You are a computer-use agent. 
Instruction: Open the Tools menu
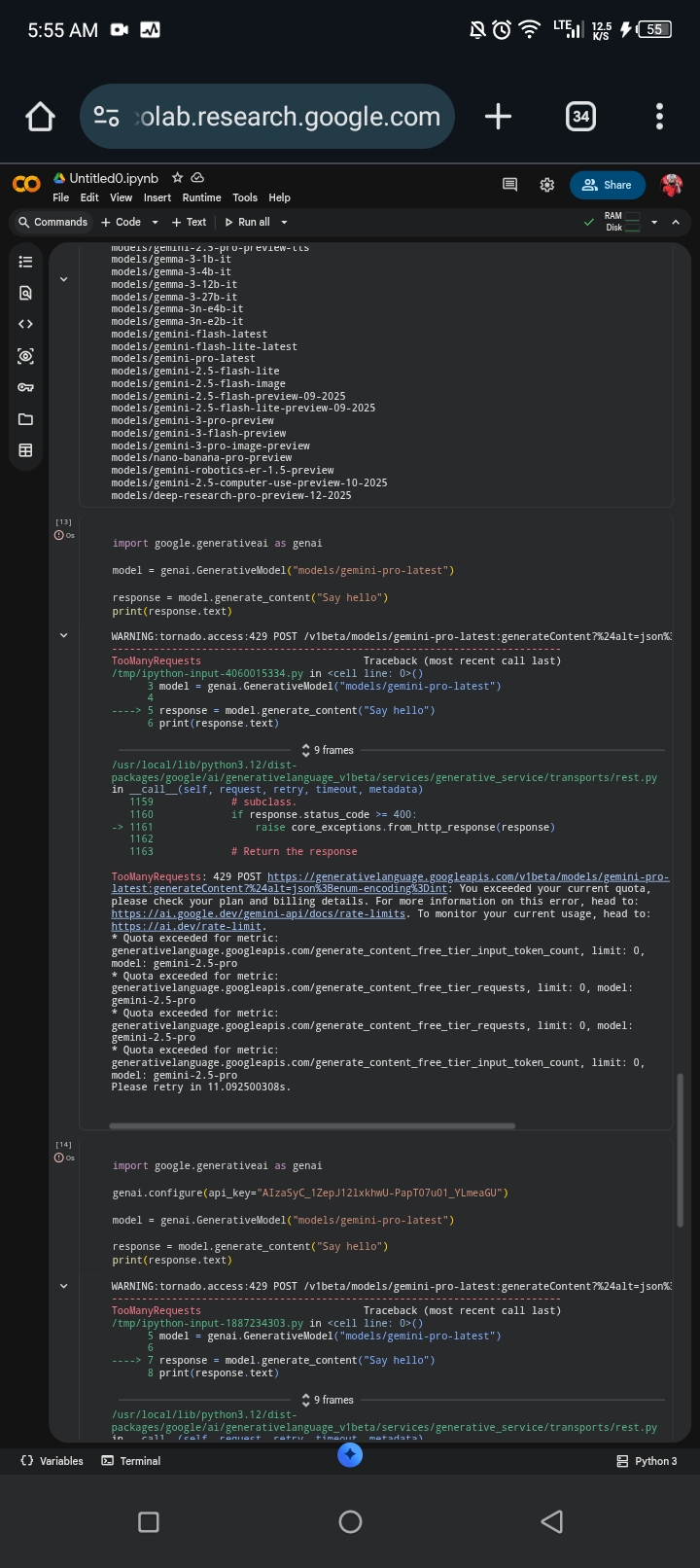245,197
